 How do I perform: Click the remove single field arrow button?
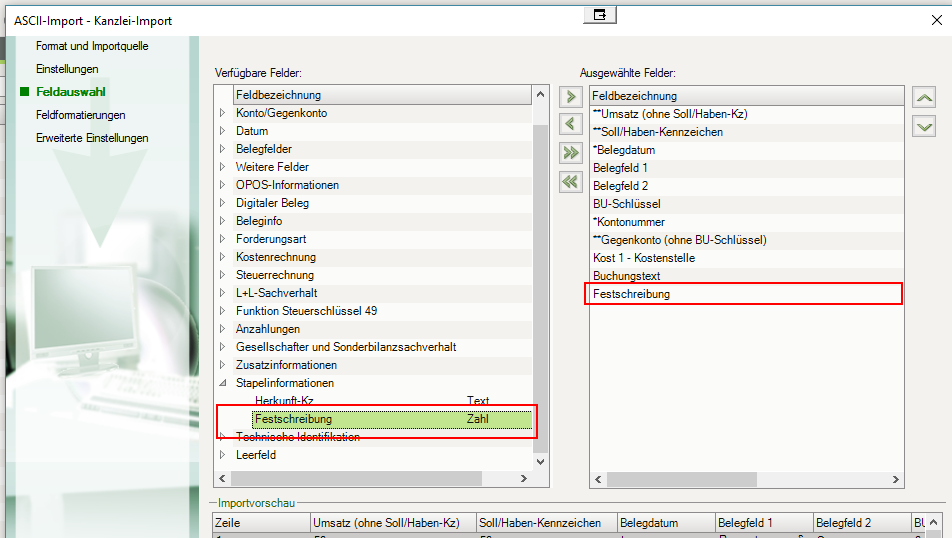click(x=571, y=124)
